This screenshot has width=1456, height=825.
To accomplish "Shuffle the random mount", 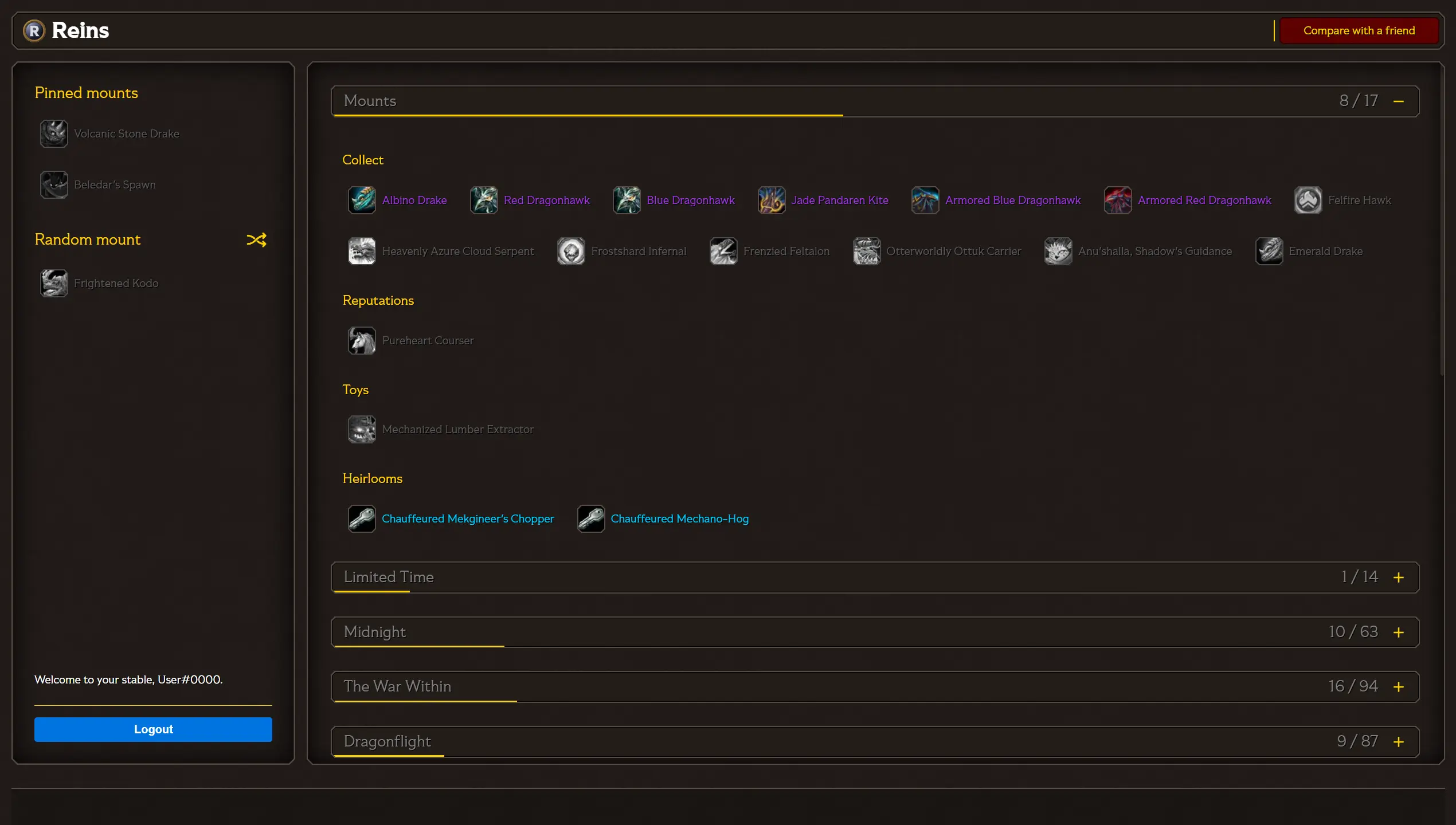I will (256, 239).
